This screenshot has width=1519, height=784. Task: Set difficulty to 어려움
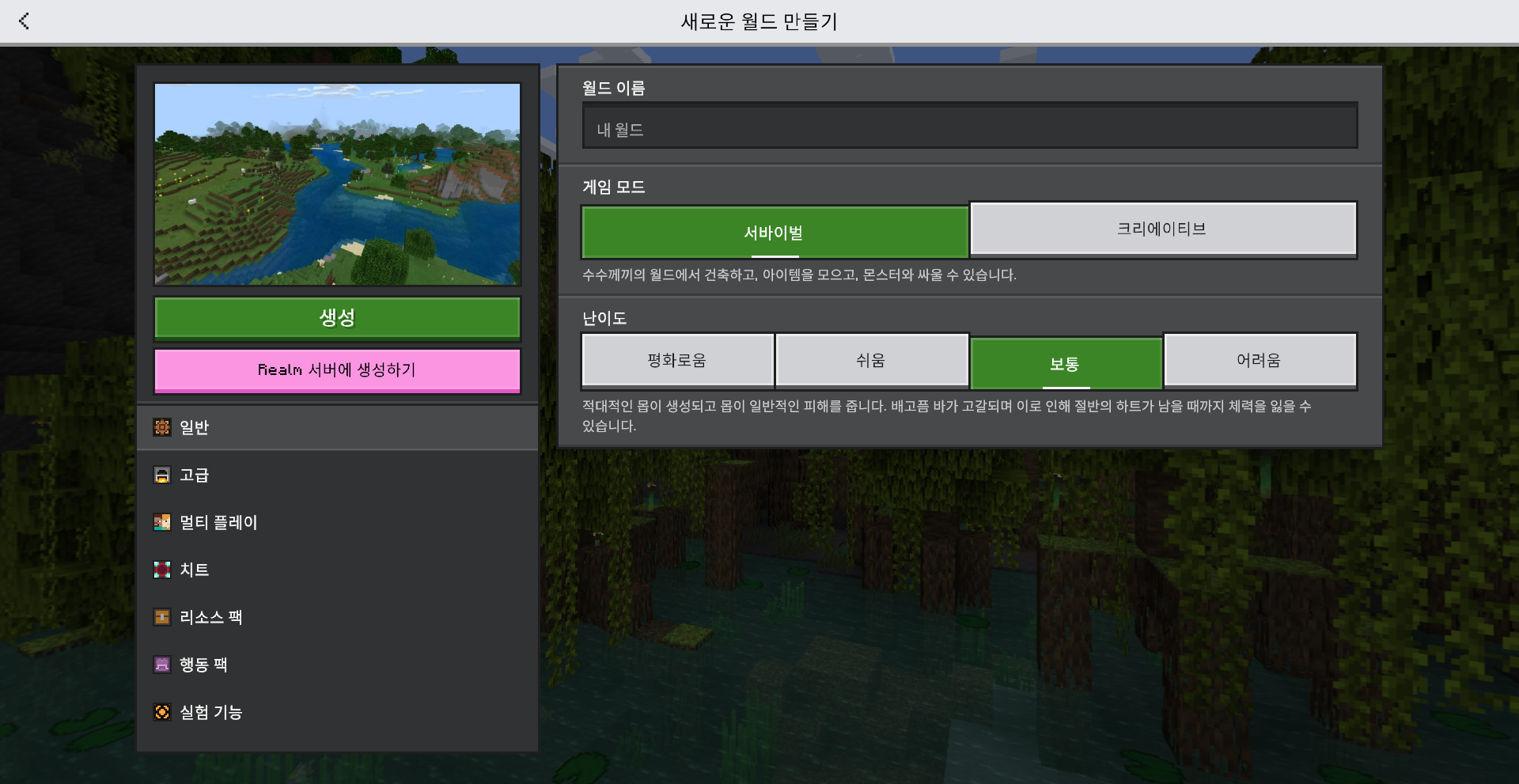coord(1260,360)
